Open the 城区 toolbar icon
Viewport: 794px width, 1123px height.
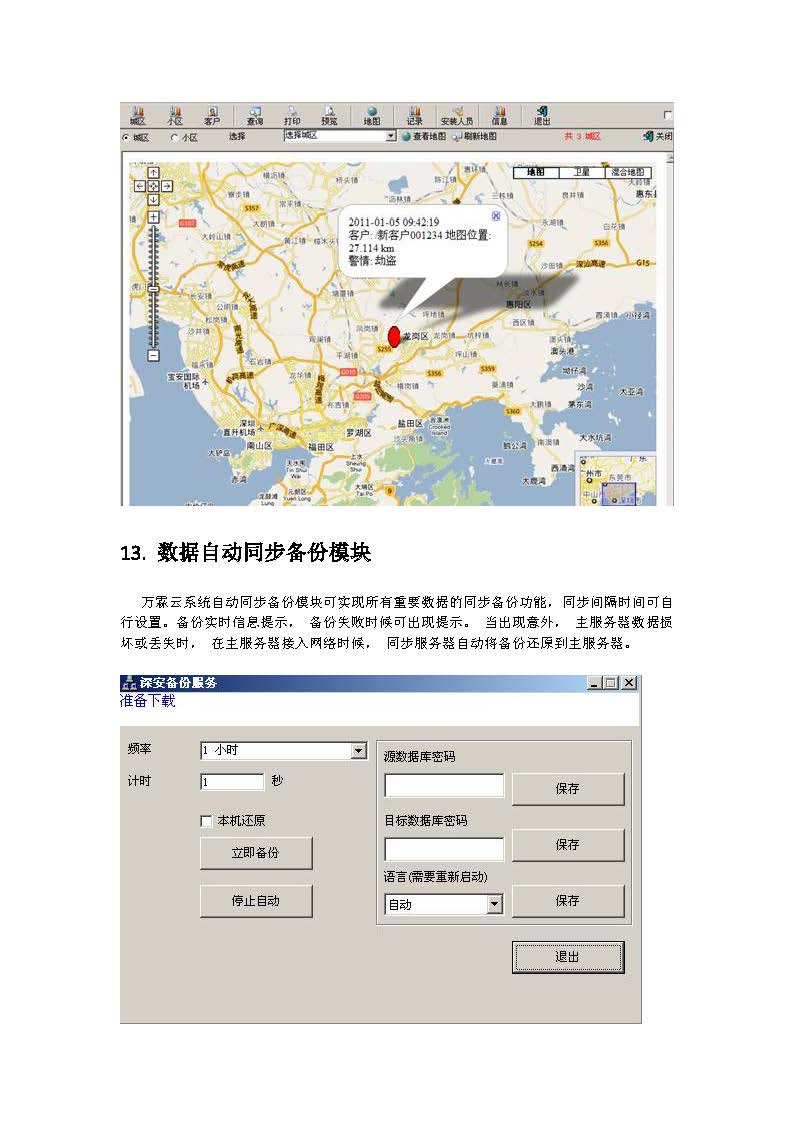point(137,116)
